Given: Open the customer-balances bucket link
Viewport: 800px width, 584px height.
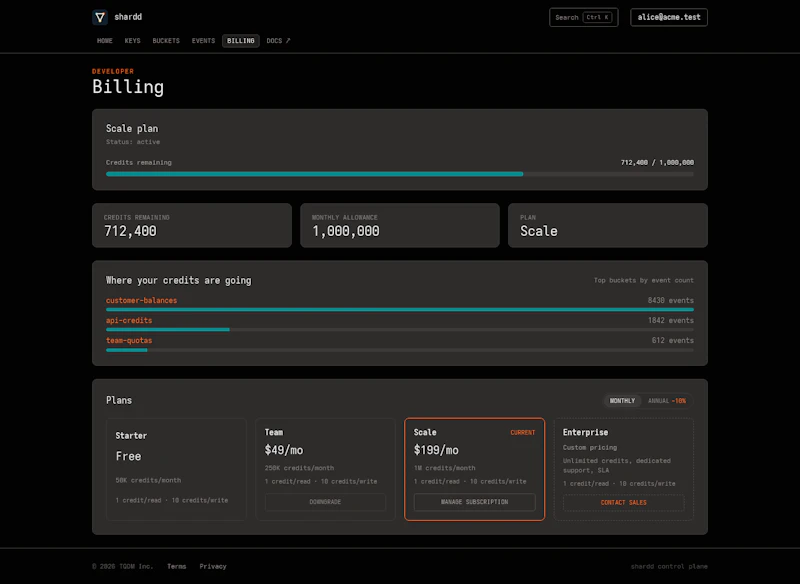Looking at the screenshot, I should pos(141,300).
